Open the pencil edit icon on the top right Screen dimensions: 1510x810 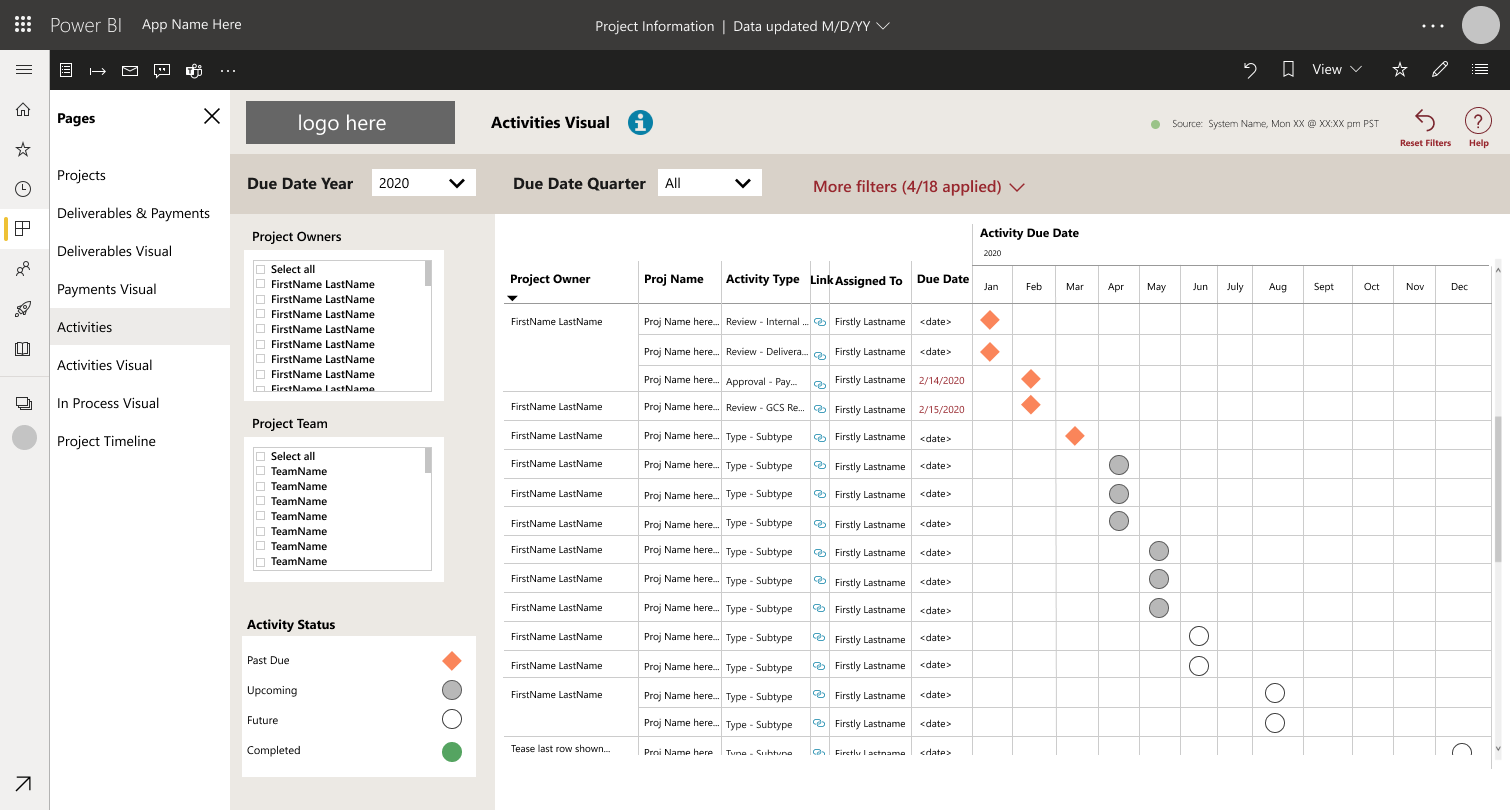pyautogui.click(x=1440, y=69)
